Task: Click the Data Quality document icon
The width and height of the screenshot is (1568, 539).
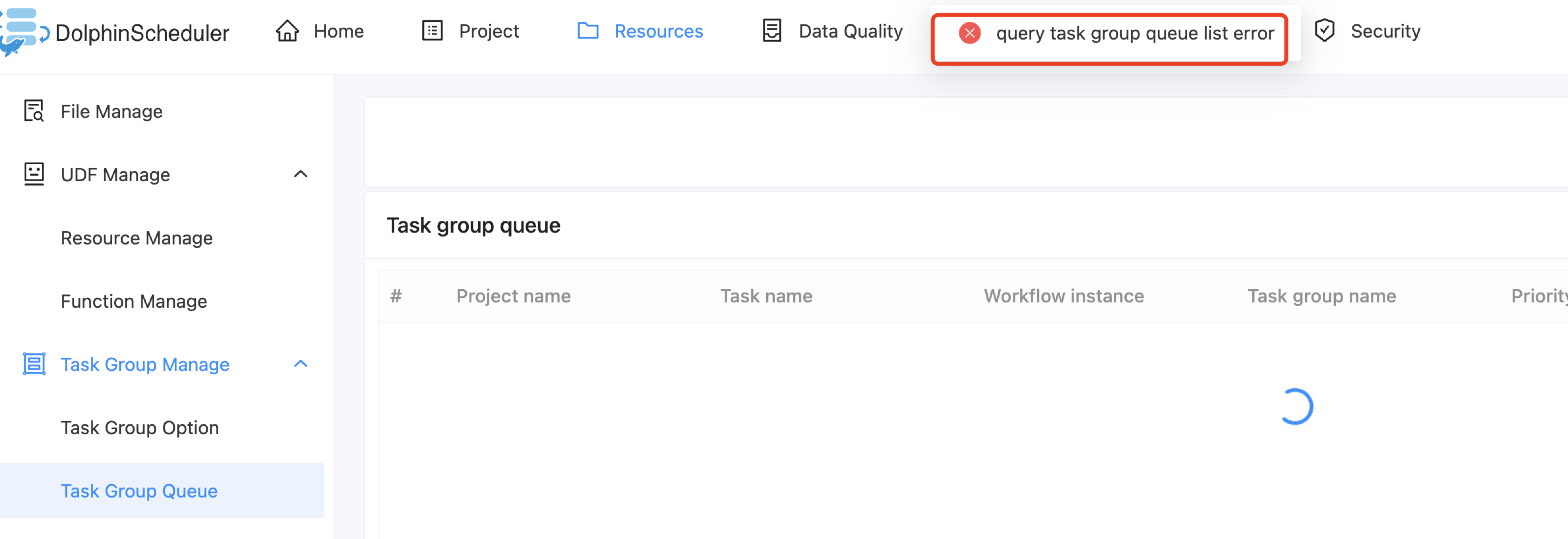Action: pyautogui.click(x=772, y=31)
